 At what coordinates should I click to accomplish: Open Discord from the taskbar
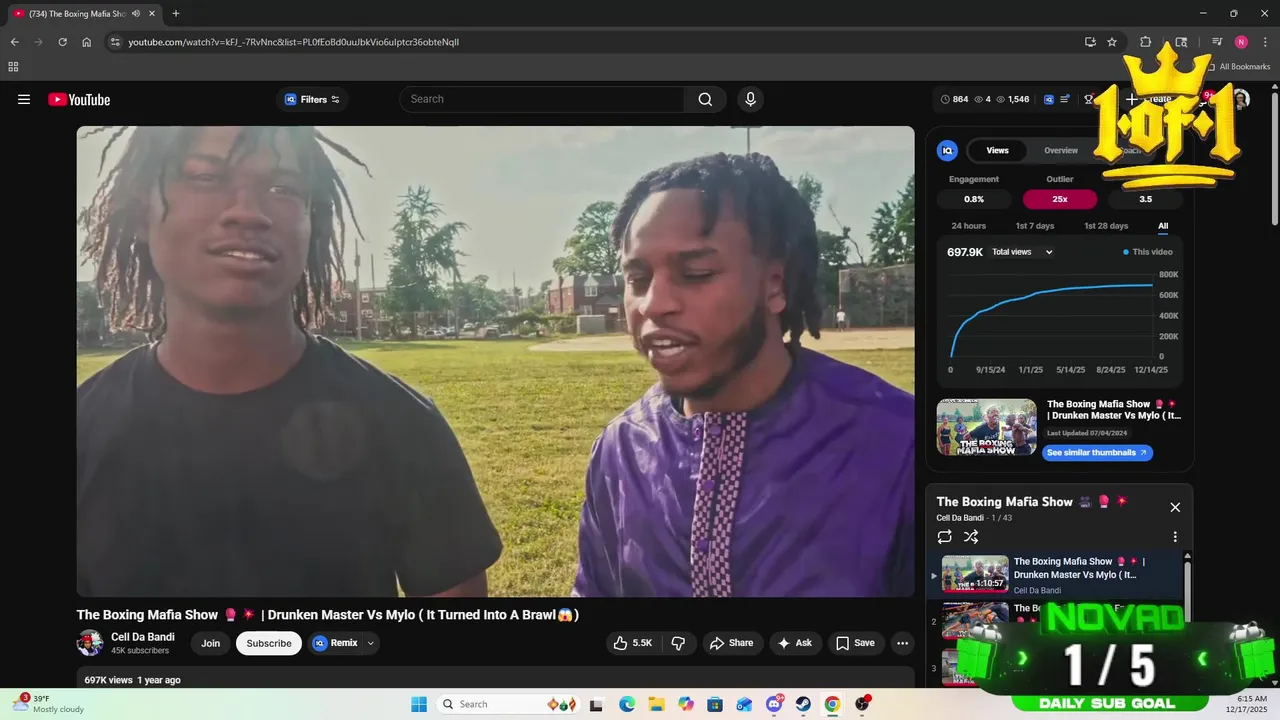[x=774, y=704]
